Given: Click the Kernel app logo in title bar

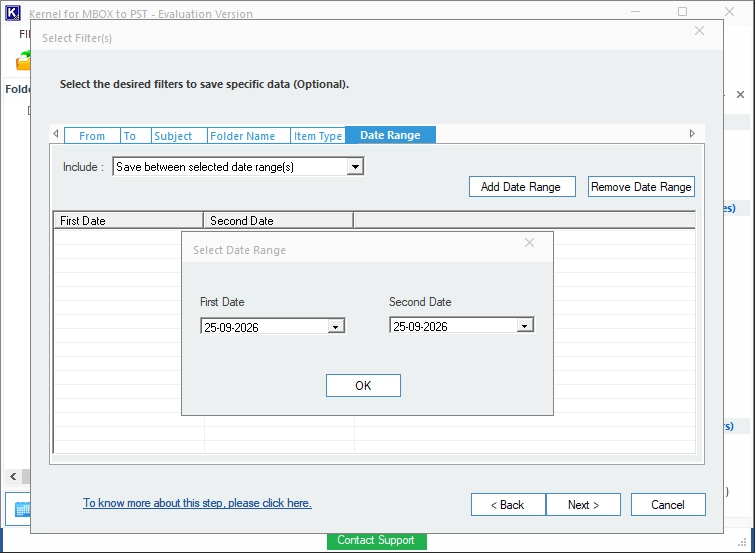Looking at the screenshot, I should click(13, 13).
